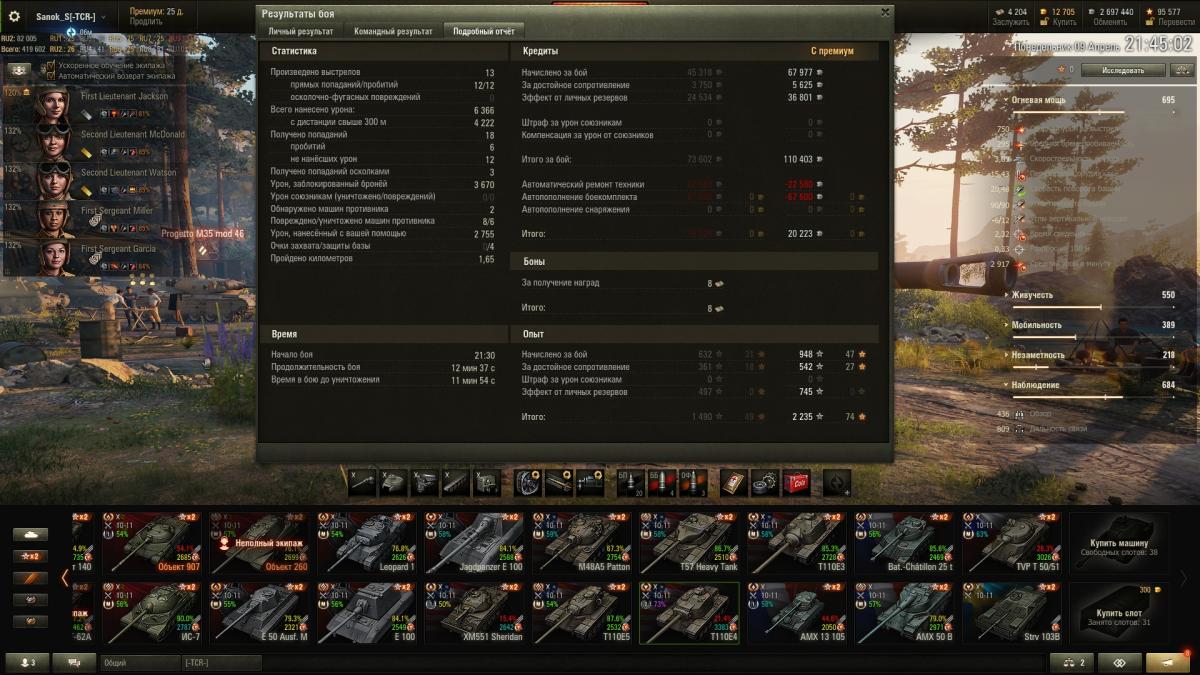1200x675 pixels.
Task: Open crew operations button above crew list
Action: pos(19,70)
